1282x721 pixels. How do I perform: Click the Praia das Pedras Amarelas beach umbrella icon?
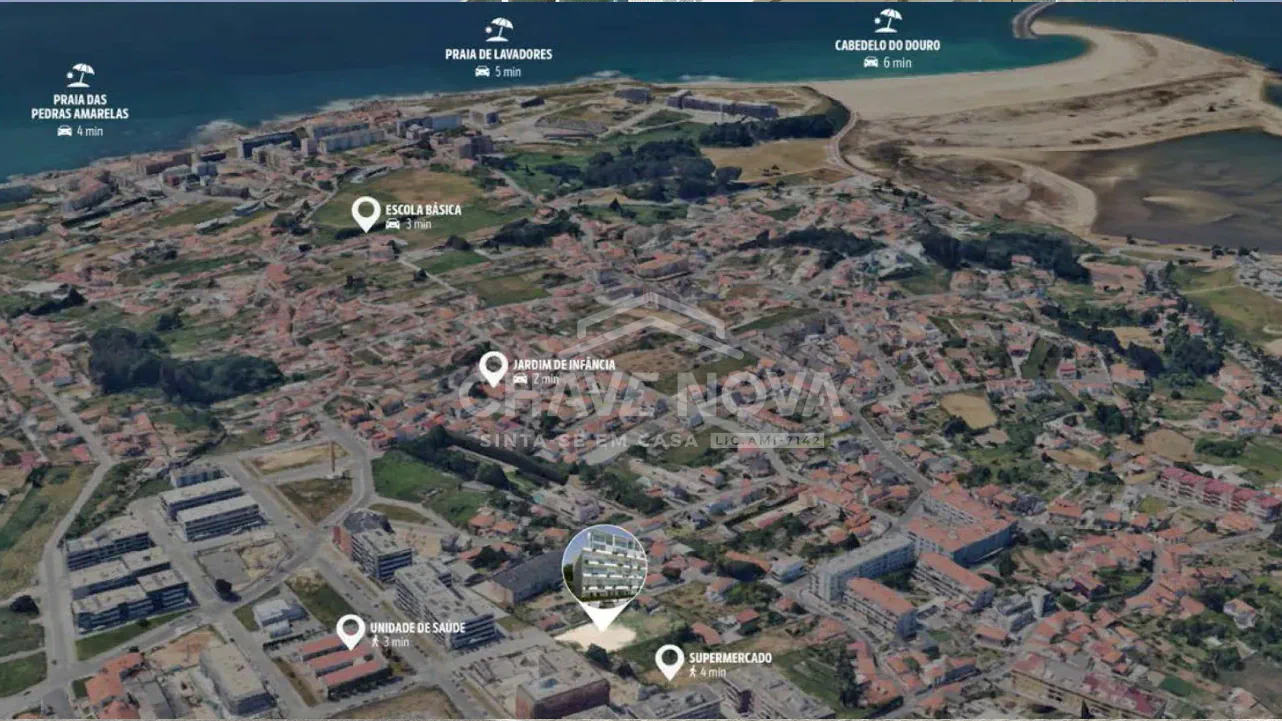tap(80, 75)
